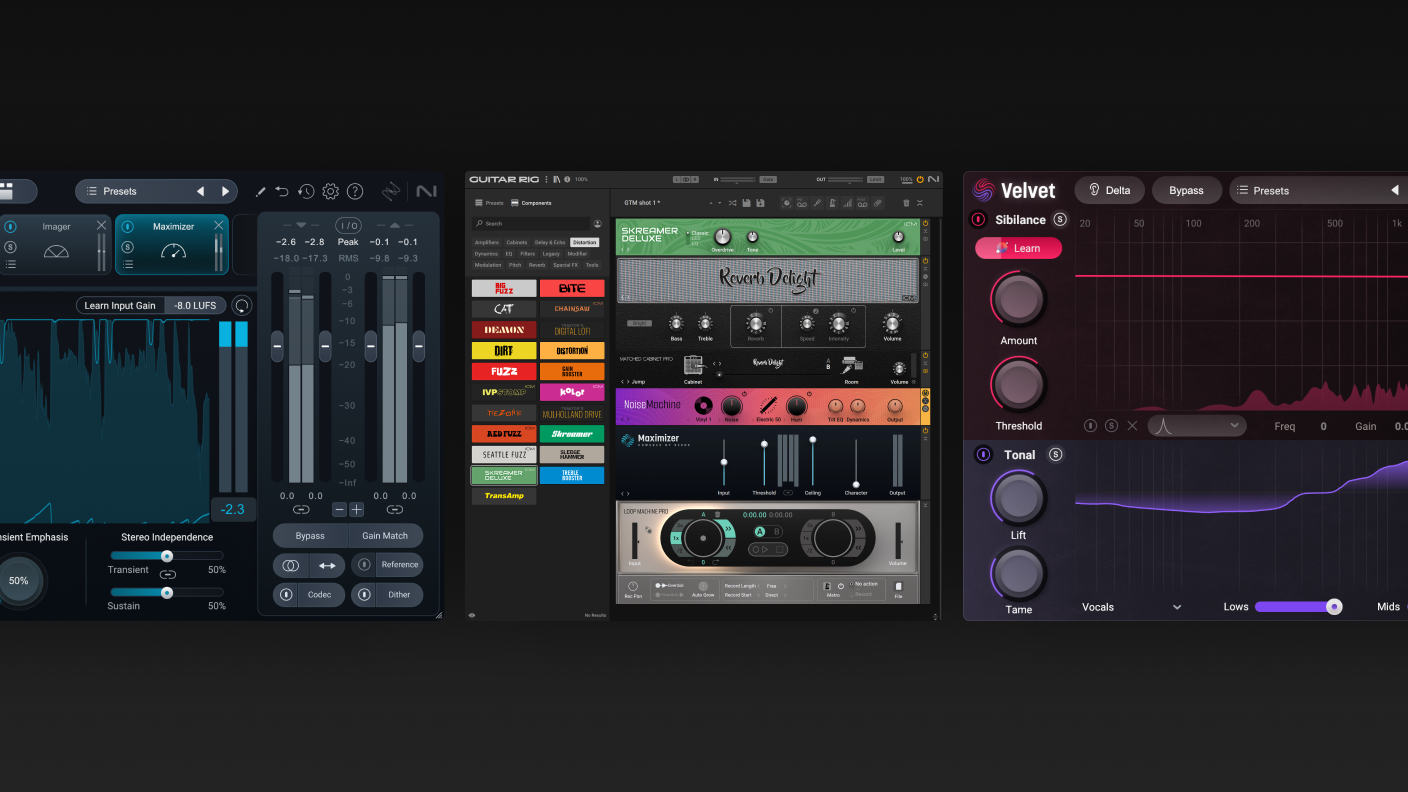Viewport: 1408px width, 792px height.
Task: Toggle Ozone Dither power button
Action: [x=364, y=595]
